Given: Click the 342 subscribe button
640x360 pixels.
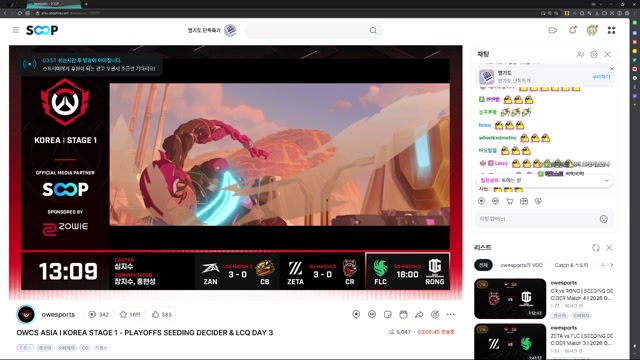Looking at the screenshot, I should point(98,314).
